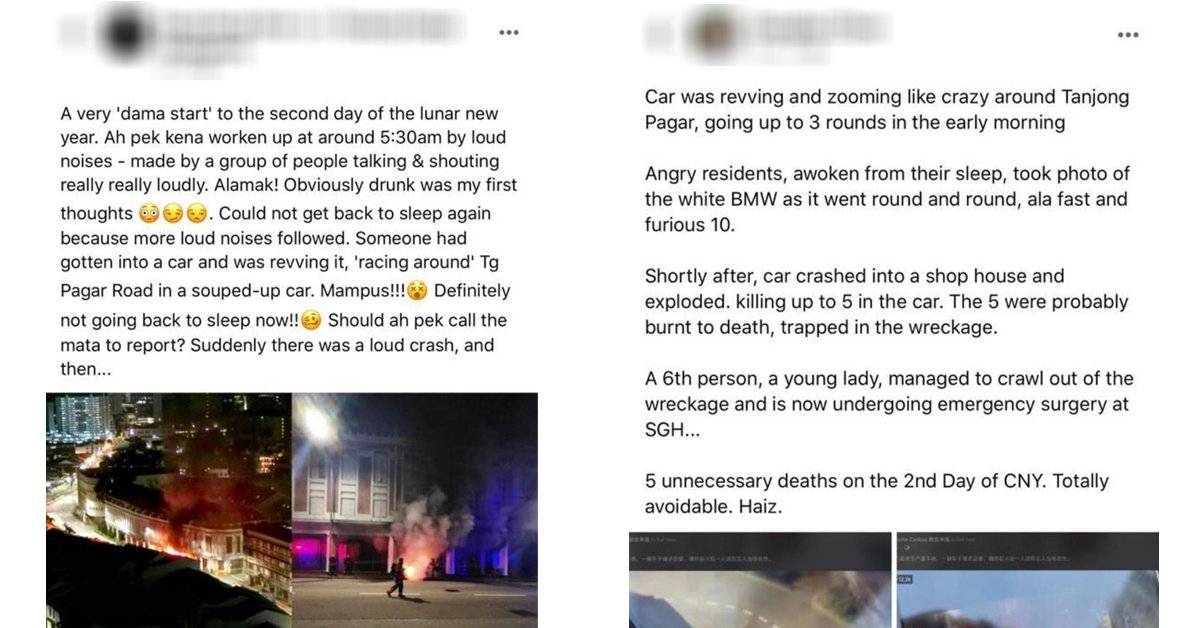Open the left post's three-dot options menu
This screenshot has height=628, width=1200.
pyautogui.click(x=509, y=33)
